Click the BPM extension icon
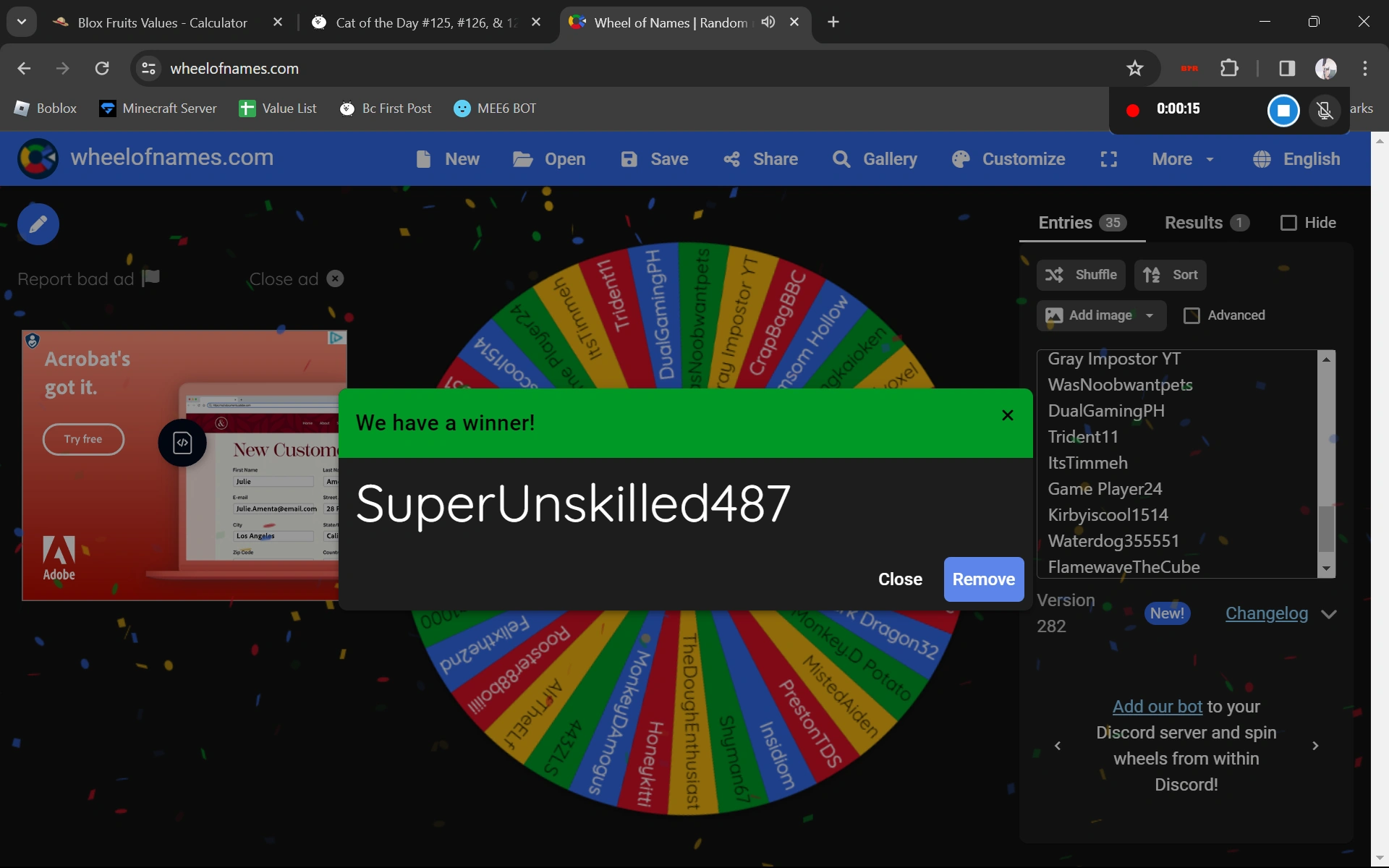 1189,68
